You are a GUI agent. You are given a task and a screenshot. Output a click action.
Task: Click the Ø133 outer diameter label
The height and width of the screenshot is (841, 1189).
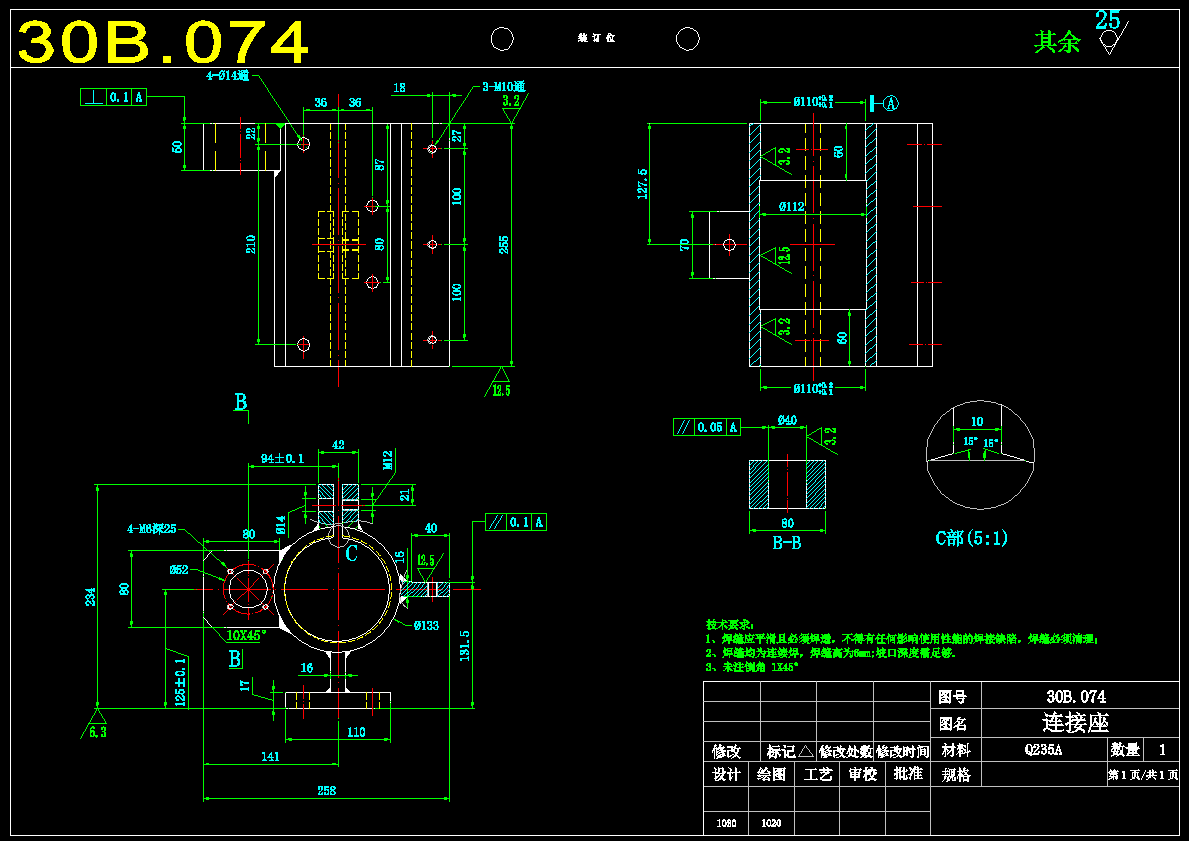pyautogui.click(x=426, y=626)
